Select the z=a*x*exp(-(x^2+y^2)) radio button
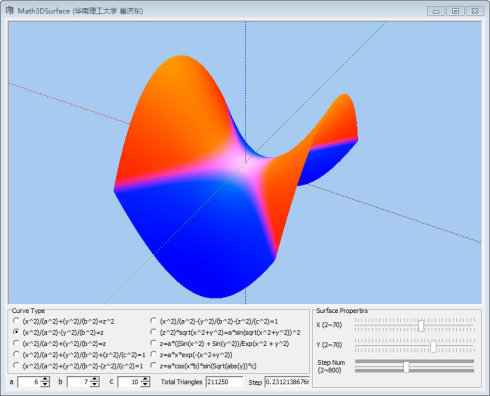490x396 pixels. click(153, 354)
